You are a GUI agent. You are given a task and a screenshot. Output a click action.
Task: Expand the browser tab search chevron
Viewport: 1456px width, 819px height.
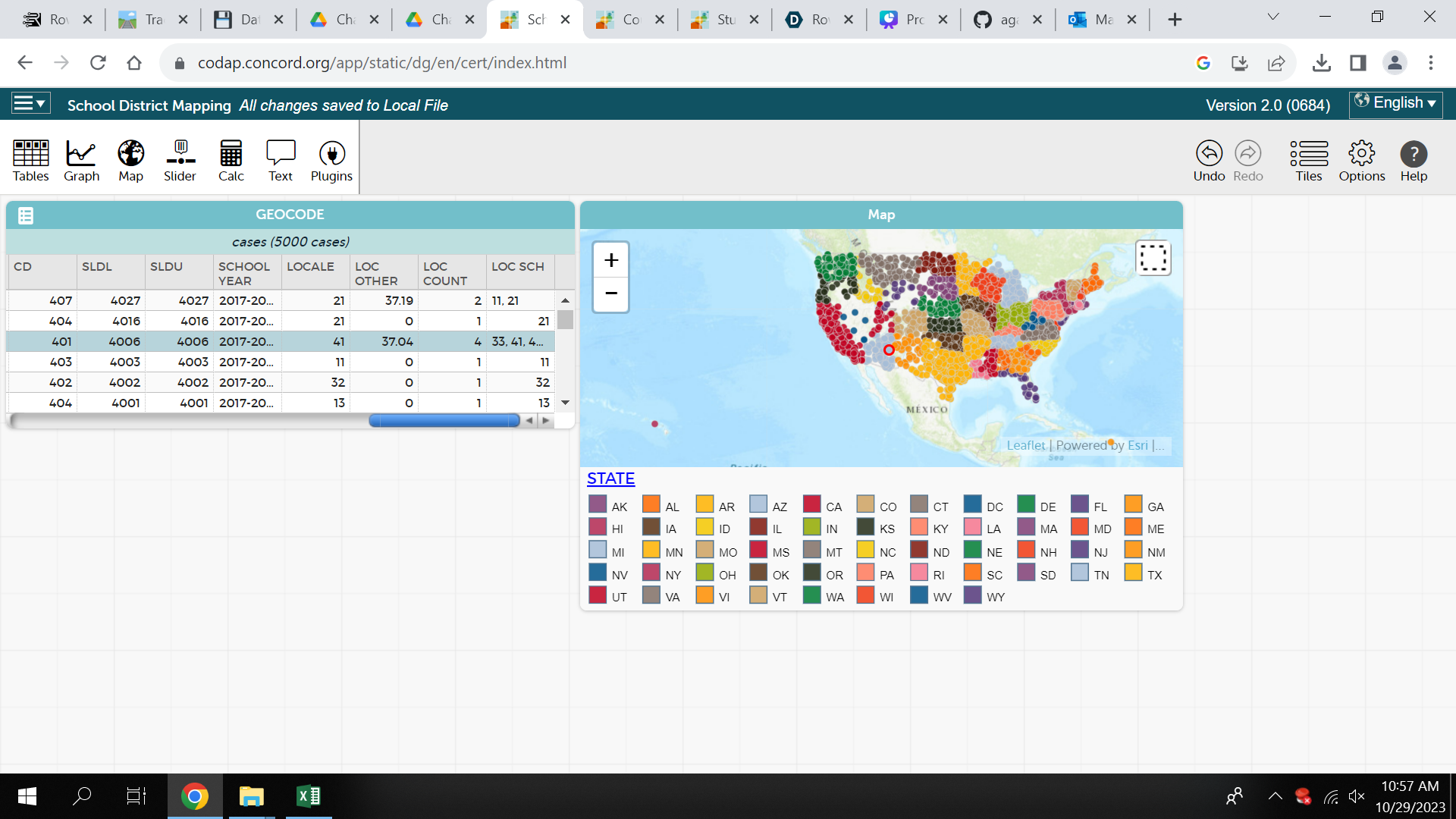(1273, 17)
